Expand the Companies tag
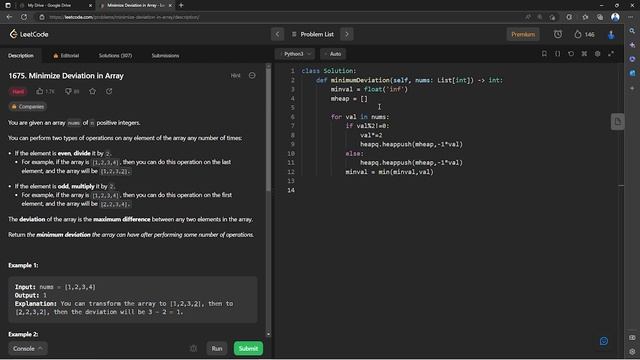Screen dimensions: 640x360 pyautogui.click(x=27, y=107)
